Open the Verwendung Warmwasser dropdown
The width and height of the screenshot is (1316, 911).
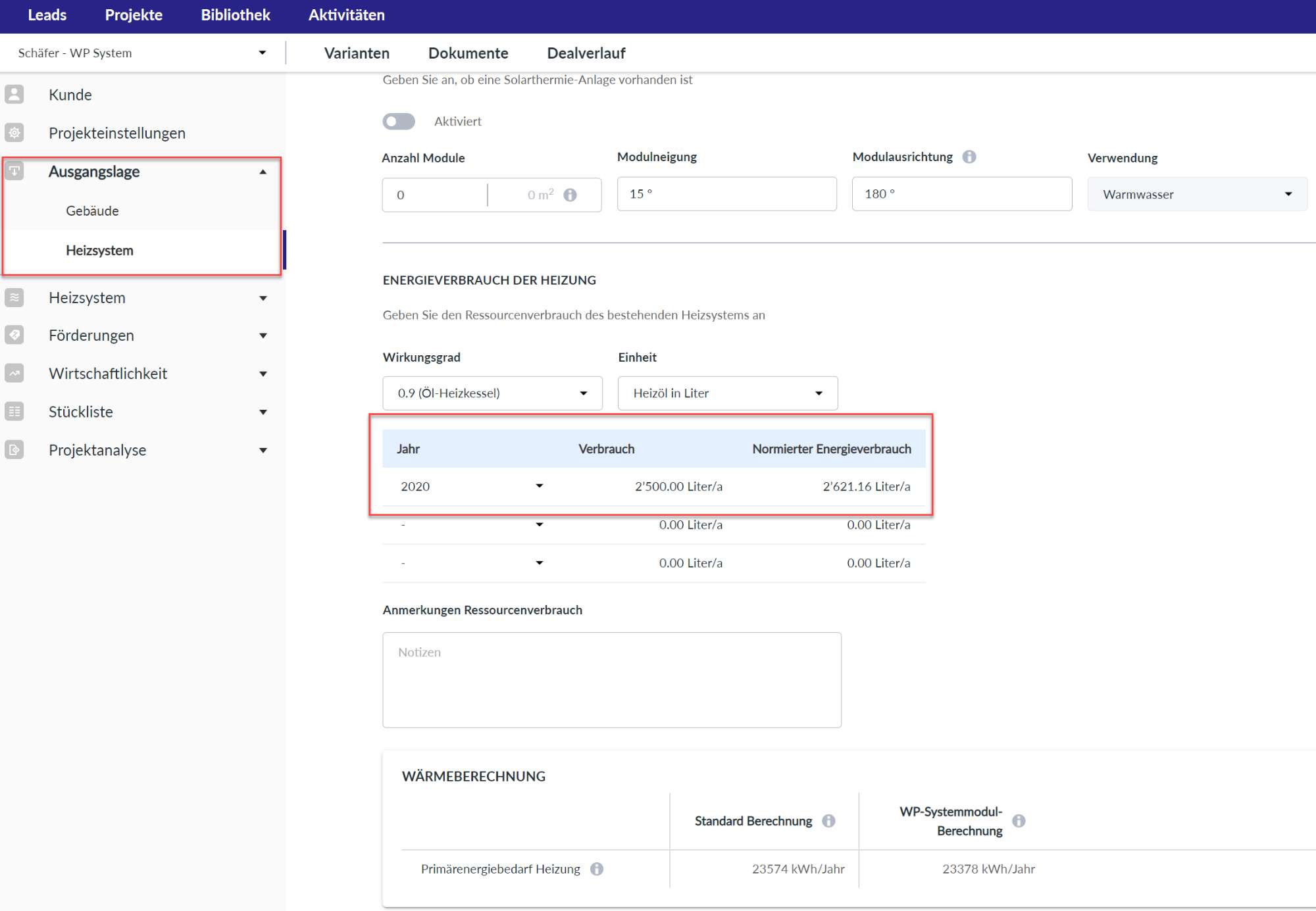(x=1196, y=194)
